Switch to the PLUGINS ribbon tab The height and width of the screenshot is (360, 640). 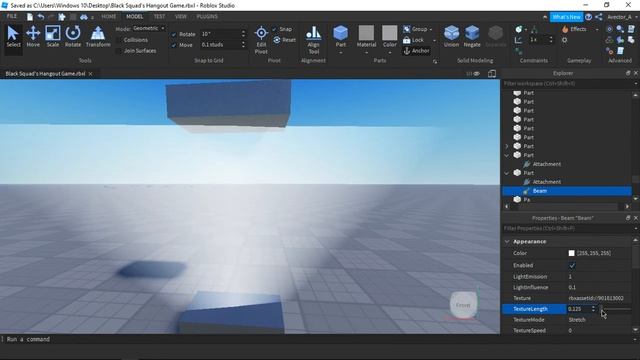(207, 17)
